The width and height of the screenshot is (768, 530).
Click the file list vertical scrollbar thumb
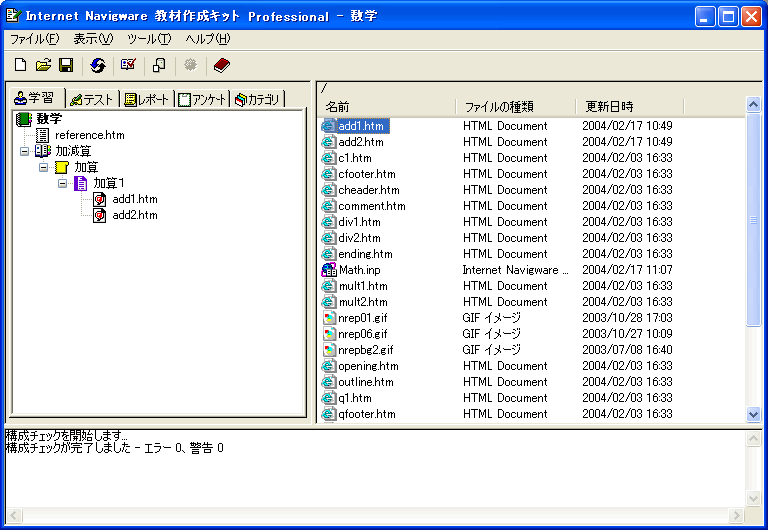(x=753, y=219)
